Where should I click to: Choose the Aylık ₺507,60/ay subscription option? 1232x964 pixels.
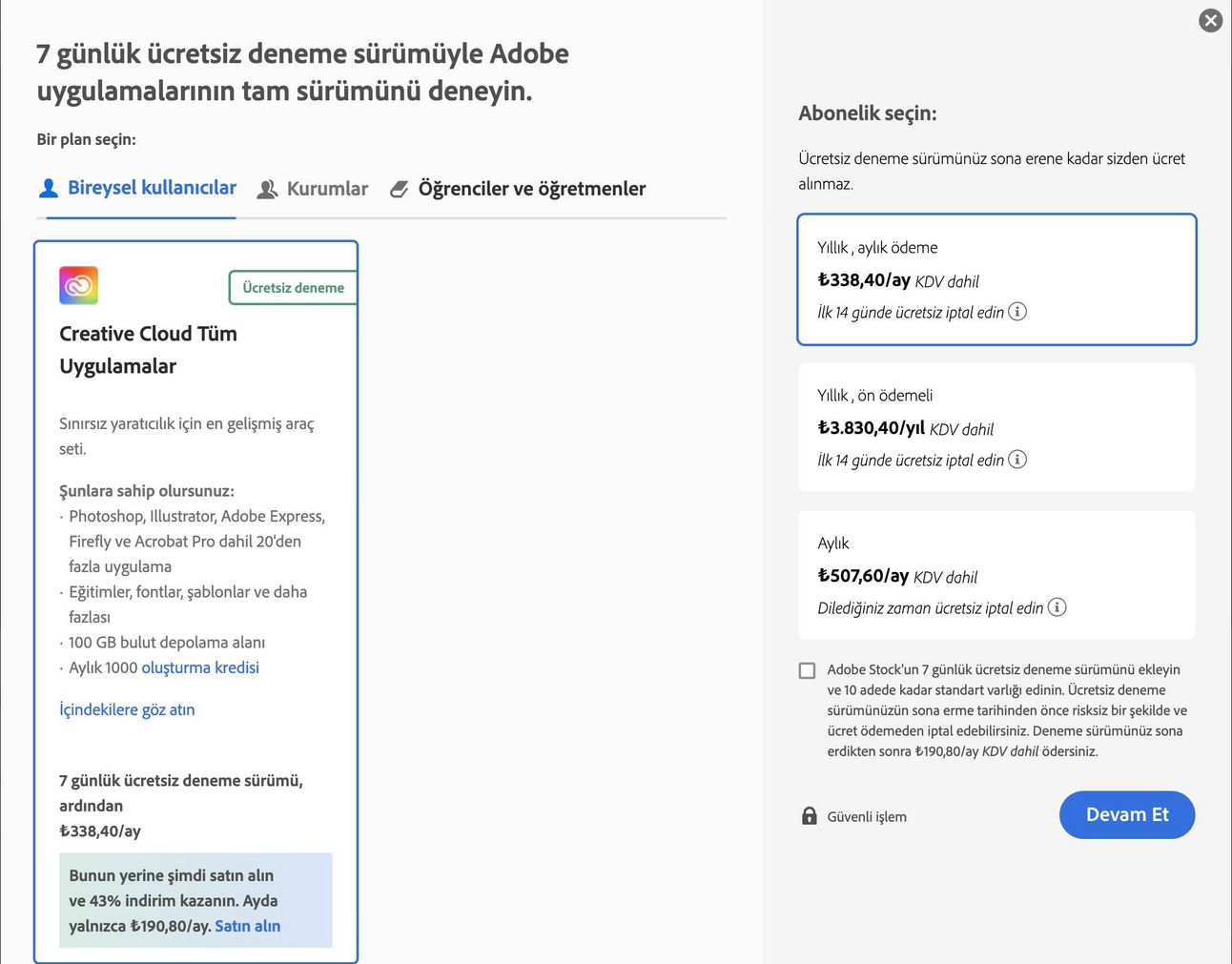(996, 575)
